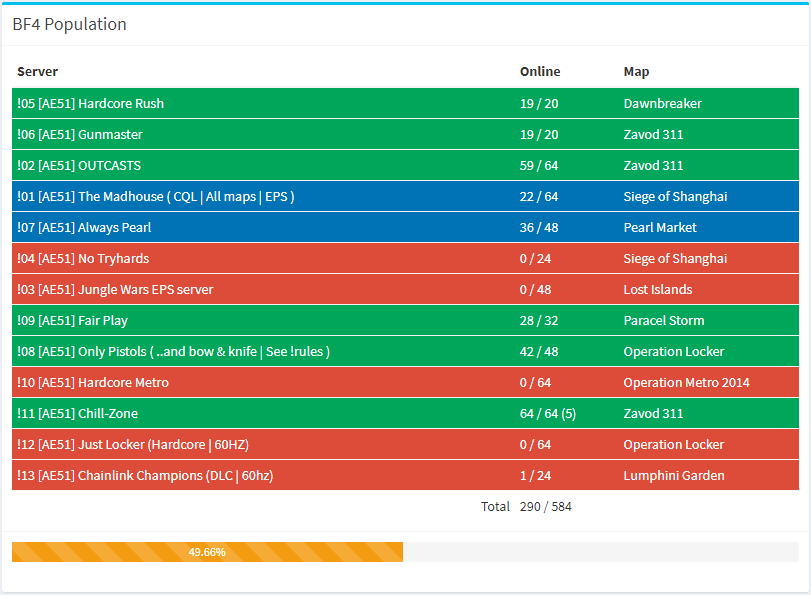Click the 28 / 32 online count
The width and height of the screenshot is (811, 595).
coord(539,321)
